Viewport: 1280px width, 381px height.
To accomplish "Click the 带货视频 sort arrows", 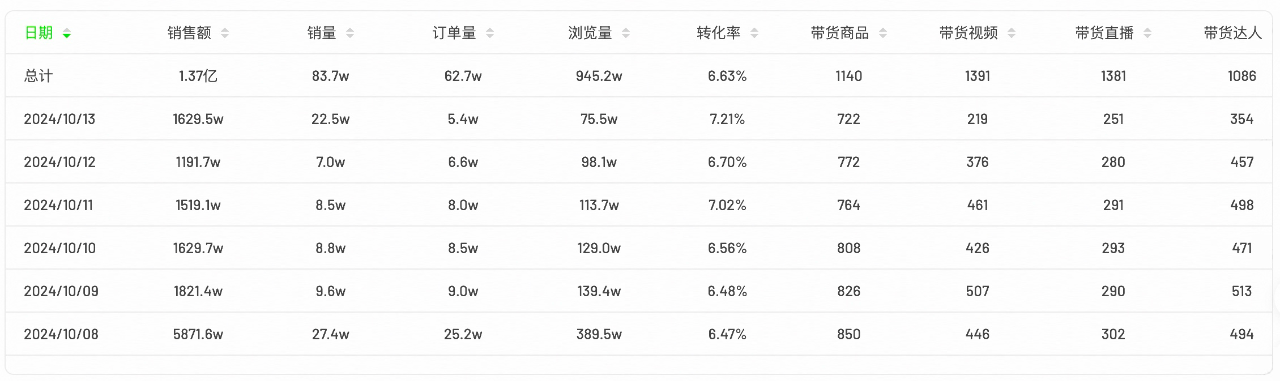I will coord(1012,33).
